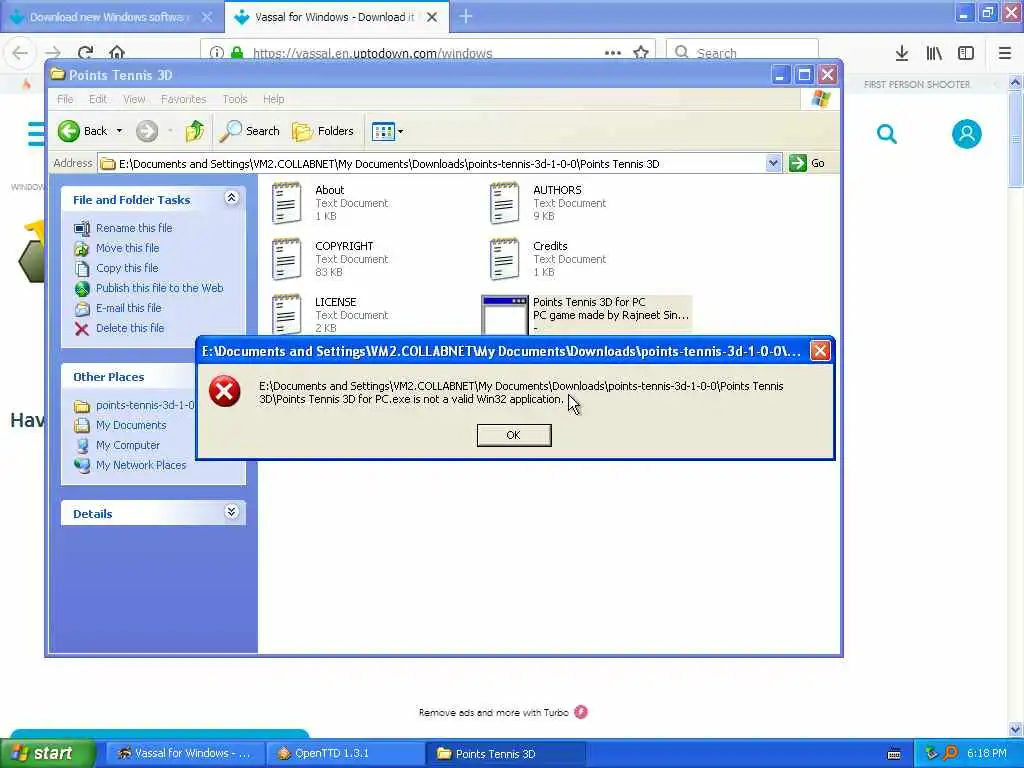This screenshot has width=1024, height=768.
Task: Go up one folder level icon
Action: coord(194,131)
